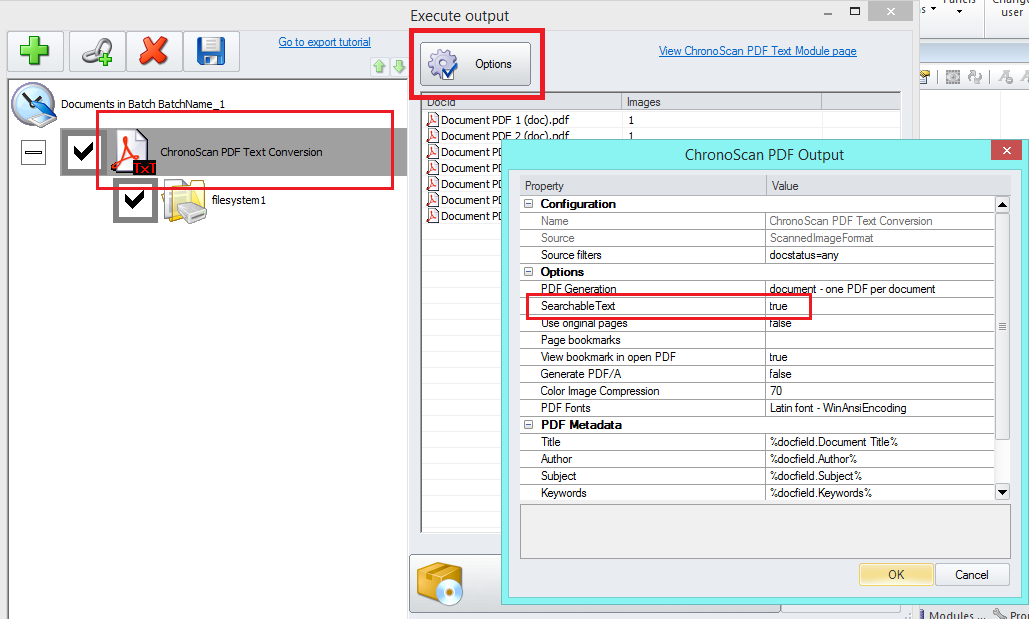Screen dimensions: 1029x619
Task: Collapse the PDF Metadata section
Action: tap(527, 425)
